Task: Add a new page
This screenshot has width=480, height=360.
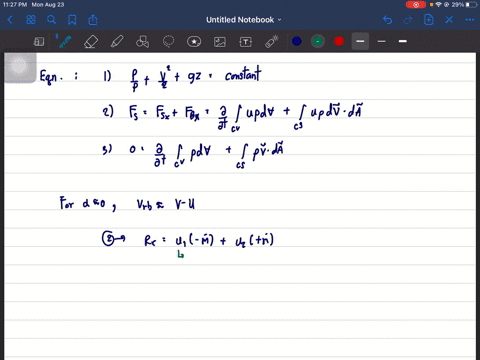Action: pos(429,20)
